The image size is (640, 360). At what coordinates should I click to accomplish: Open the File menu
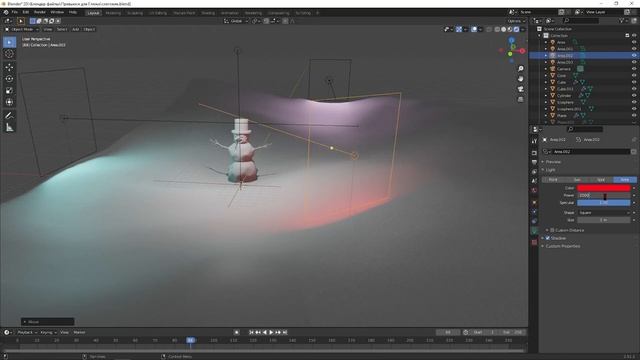(x=14, y=12)
